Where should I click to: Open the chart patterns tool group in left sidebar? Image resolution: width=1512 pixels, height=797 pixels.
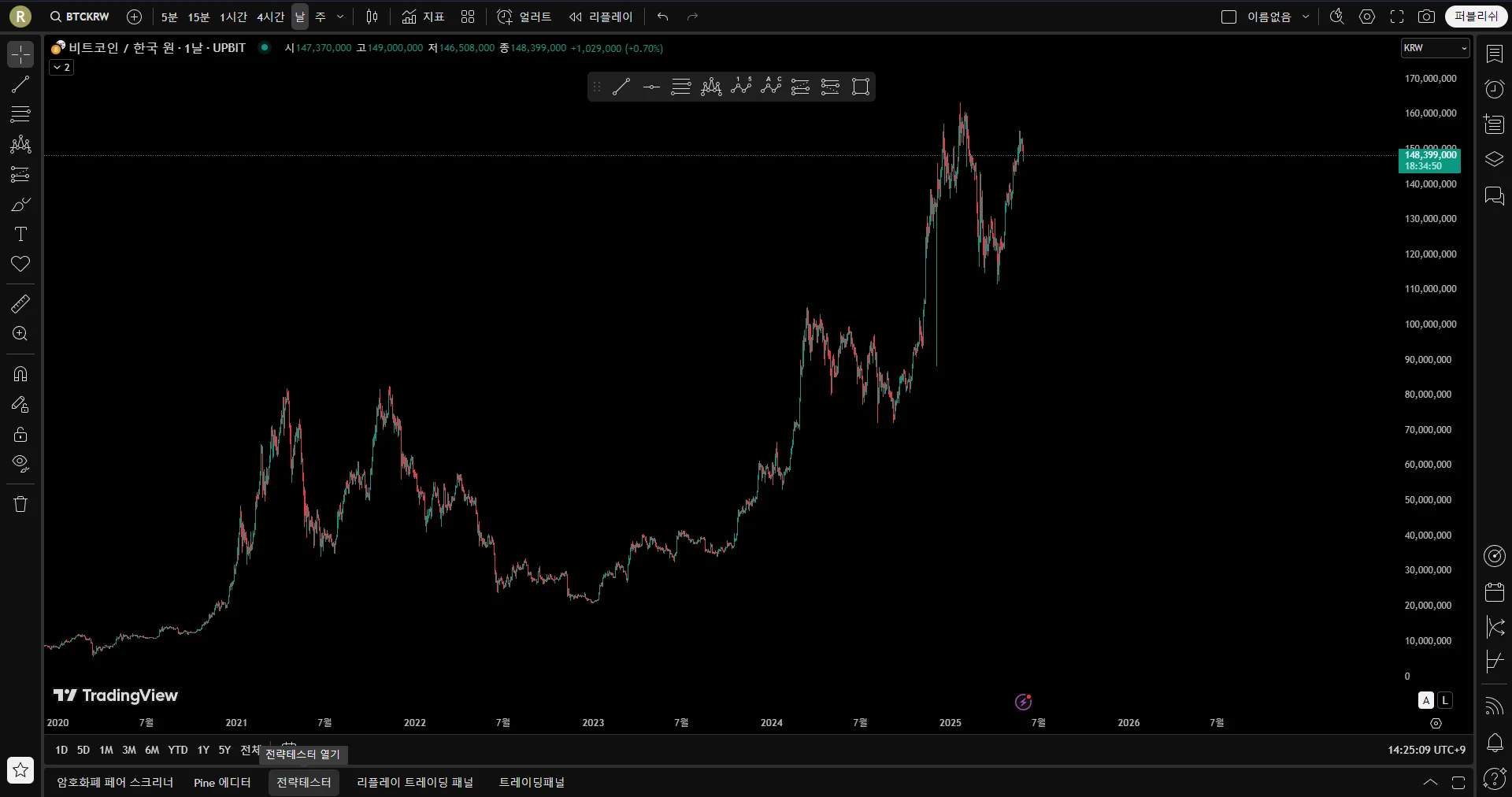20,144
